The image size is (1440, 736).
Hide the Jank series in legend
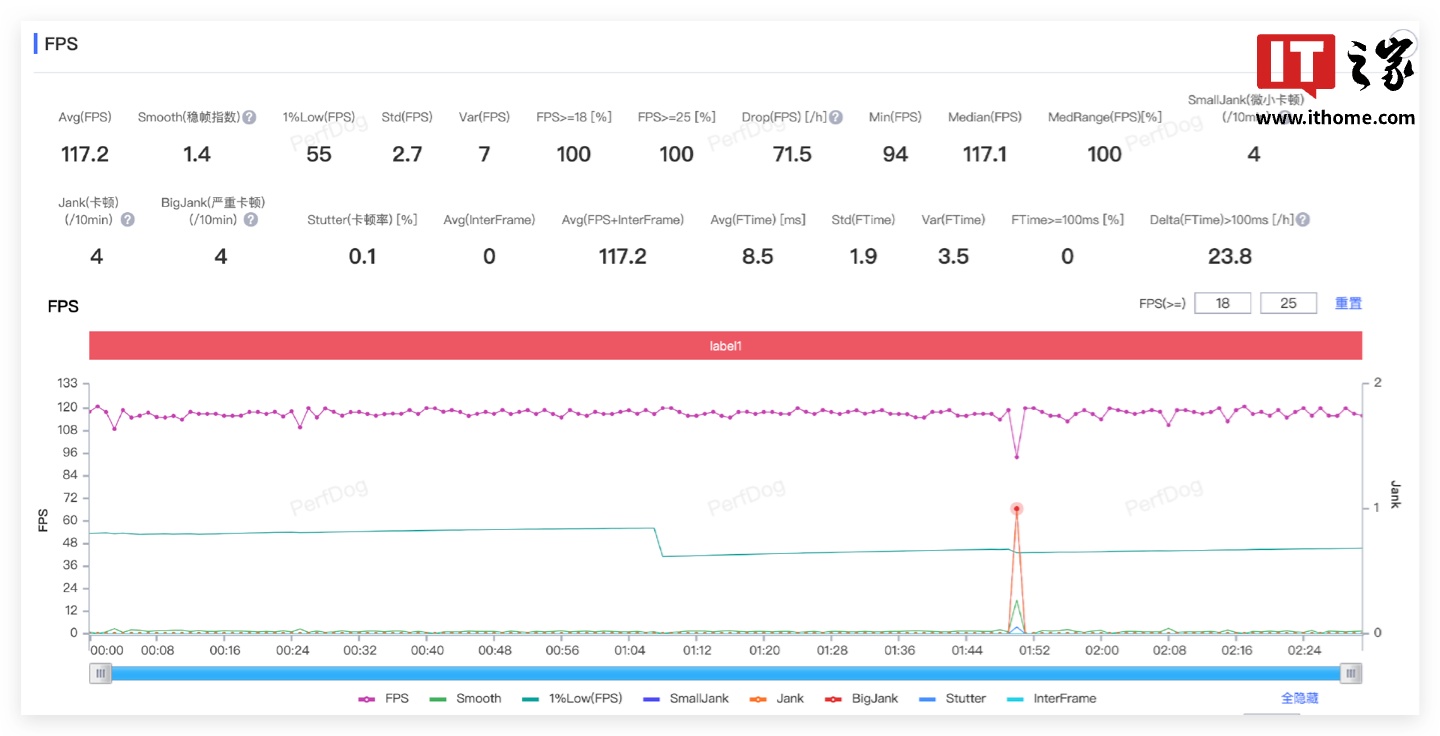coord(778,698)
